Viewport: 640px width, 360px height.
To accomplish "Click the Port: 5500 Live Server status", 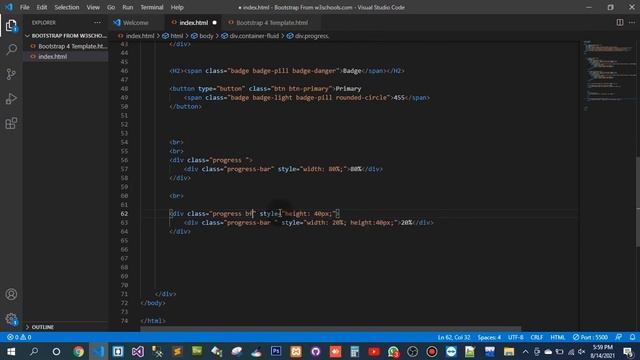I will point(590,337).
